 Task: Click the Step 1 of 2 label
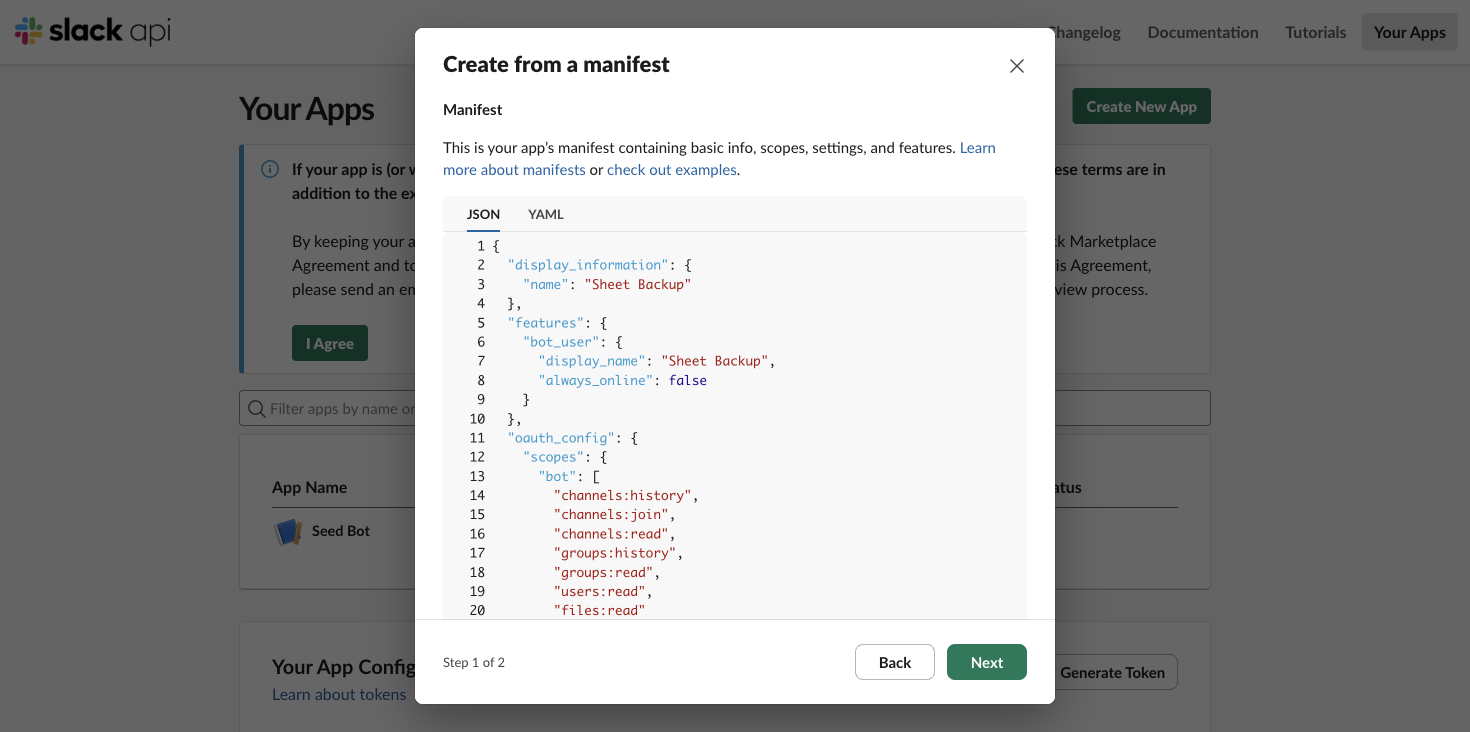pyautogui.click(x=474, y=662)
